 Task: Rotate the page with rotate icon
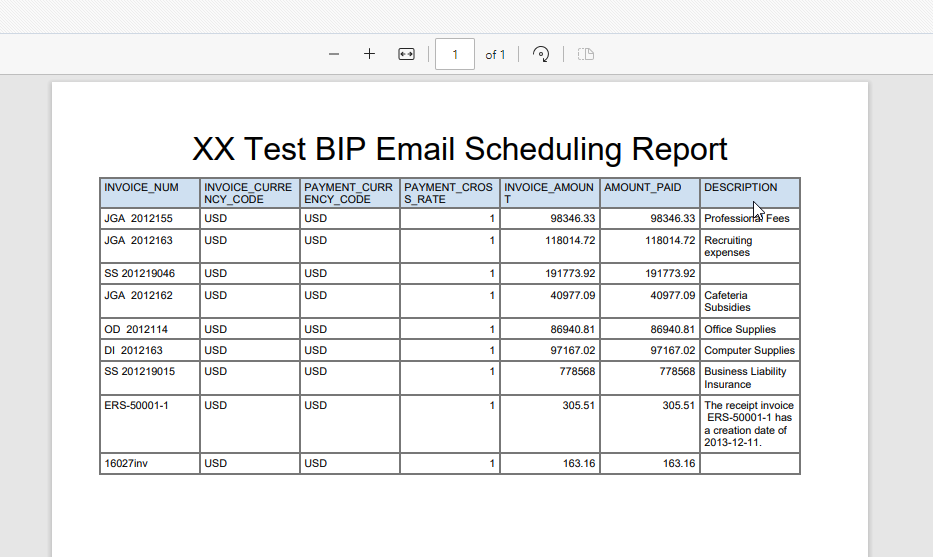(x=541, y=54)
